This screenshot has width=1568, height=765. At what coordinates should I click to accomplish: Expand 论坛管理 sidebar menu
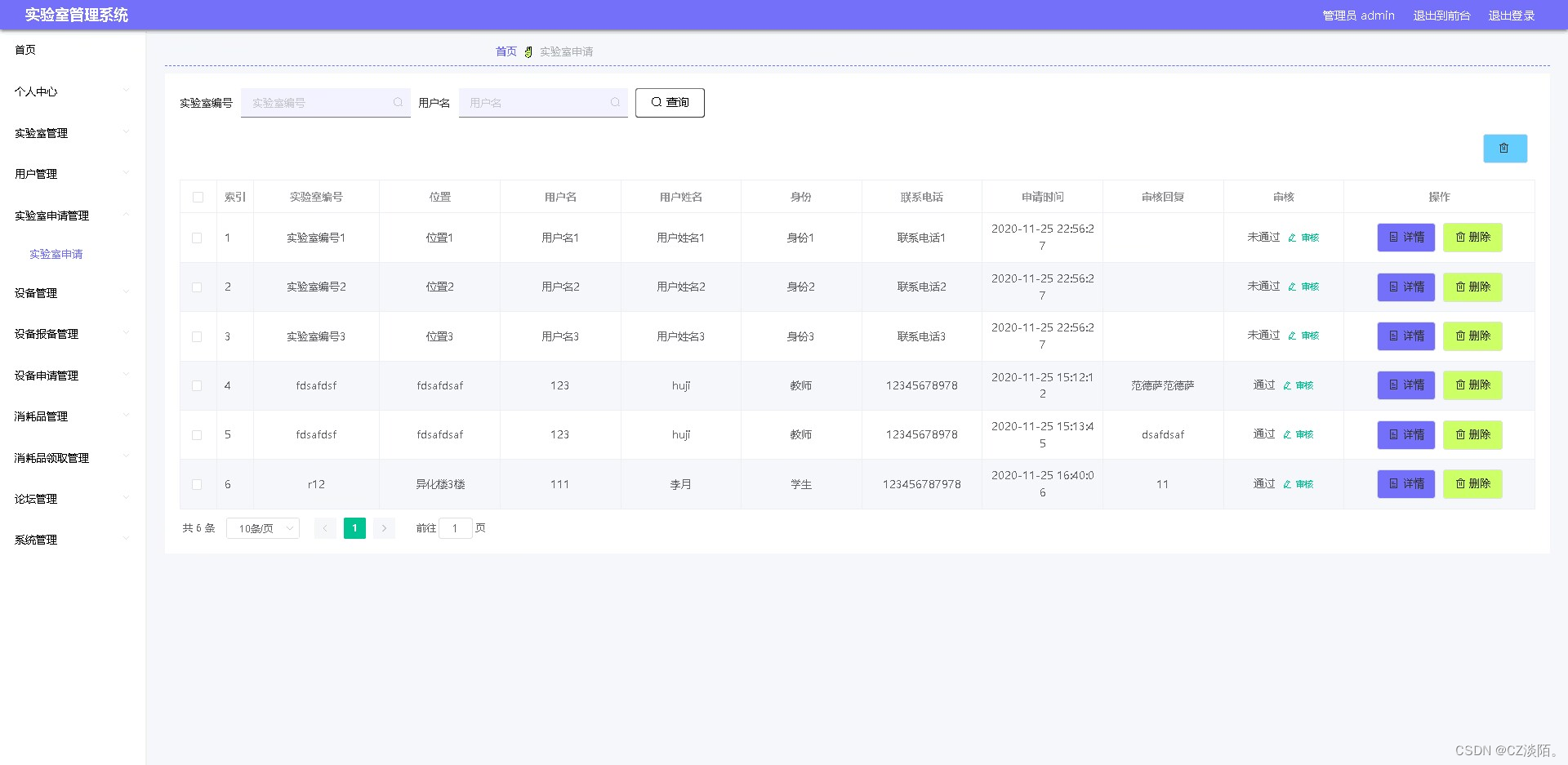coord(73,499)
